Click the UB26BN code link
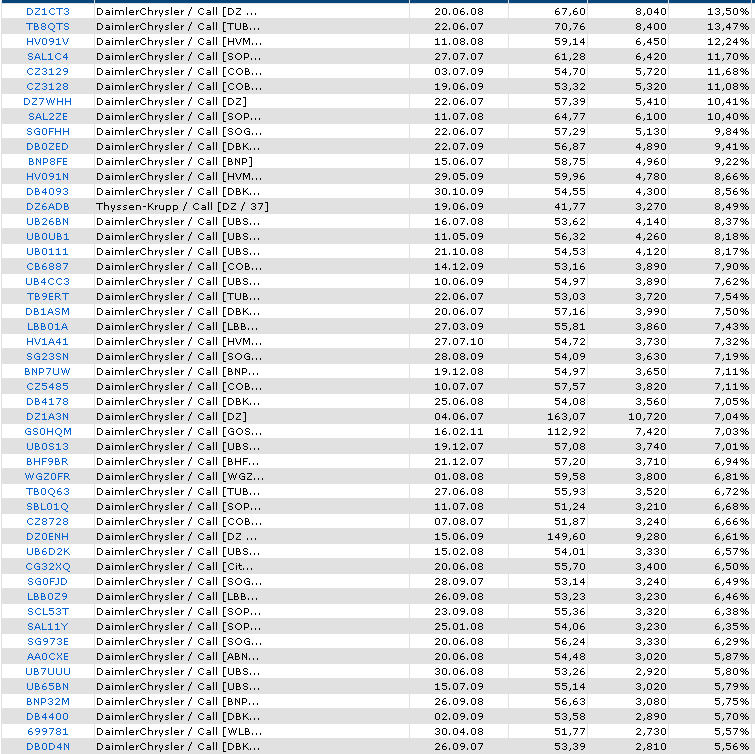Viewport: 755px width, 754px height. point(48,221)
